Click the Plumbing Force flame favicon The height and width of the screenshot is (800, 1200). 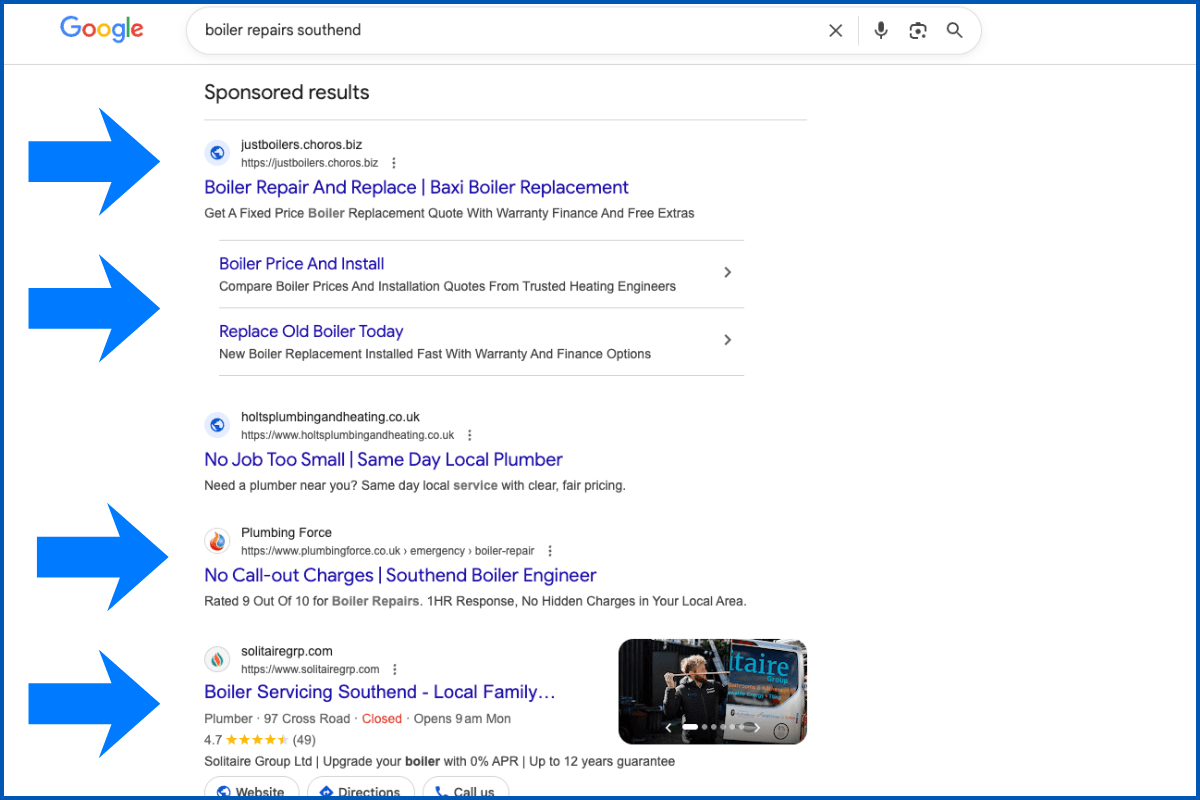[x=217, y=540]
